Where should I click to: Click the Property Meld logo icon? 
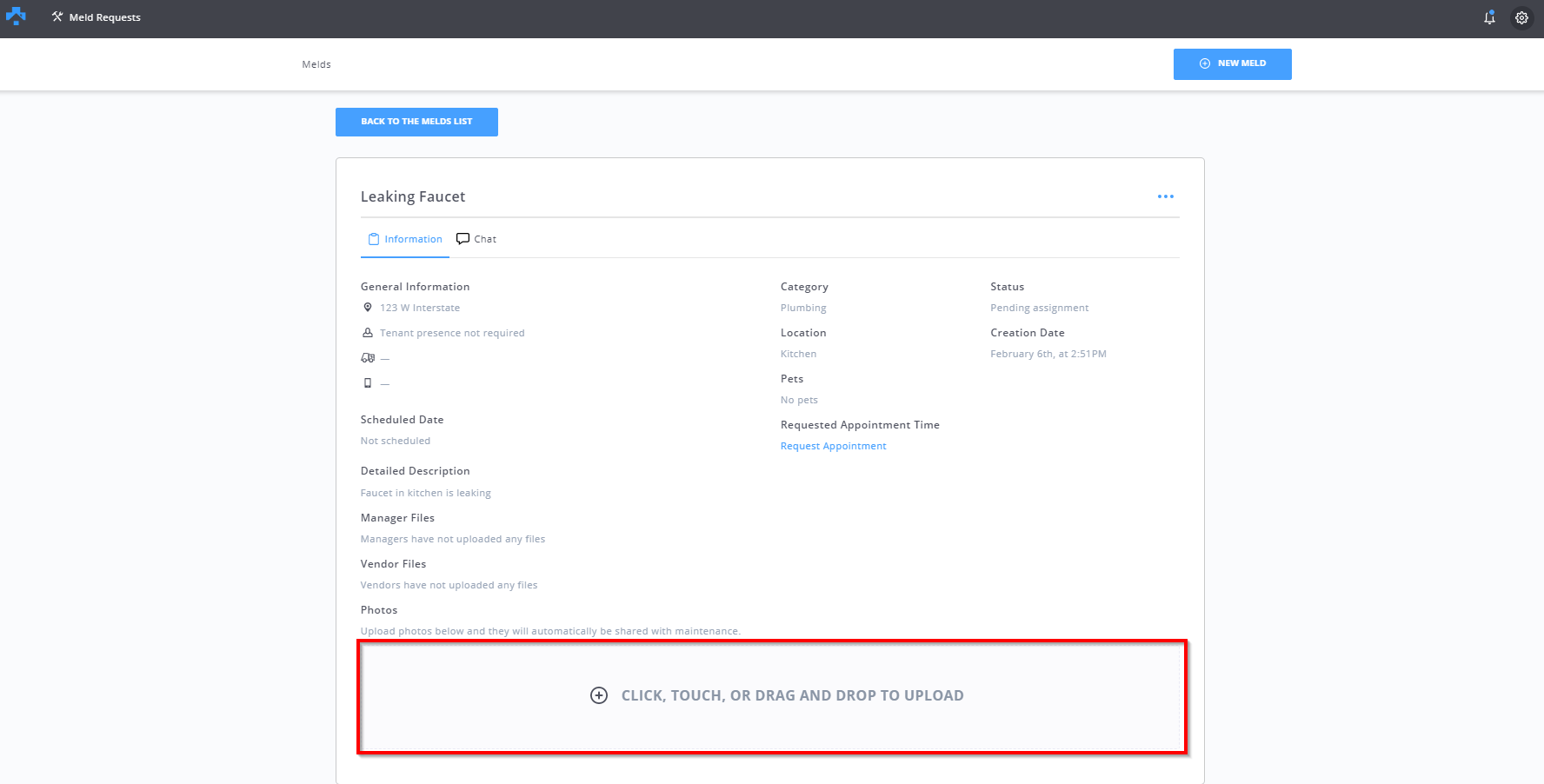[x=16, y=17]
